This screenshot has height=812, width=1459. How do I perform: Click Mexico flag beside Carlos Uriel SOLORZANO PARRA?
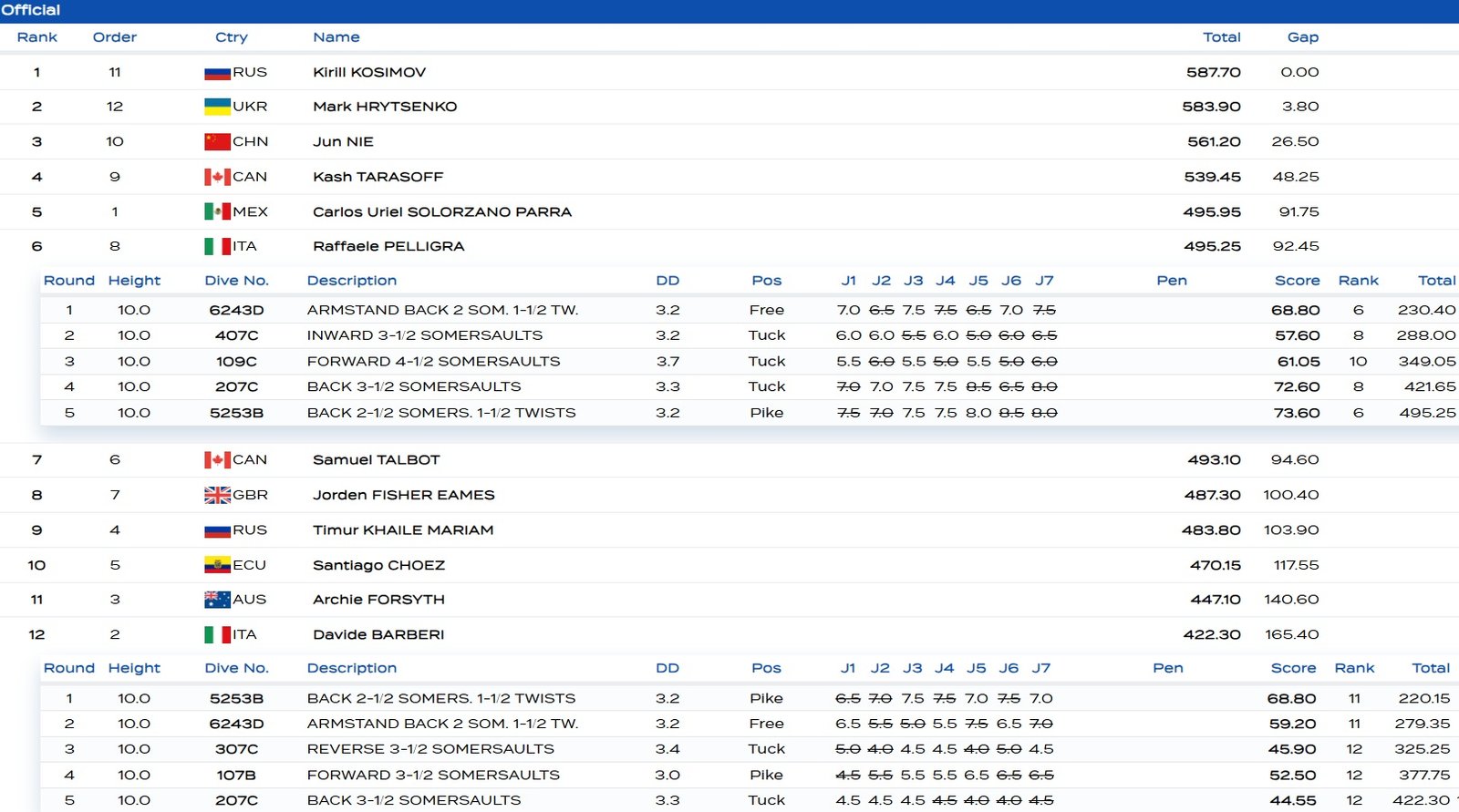(x=217, y=211)
